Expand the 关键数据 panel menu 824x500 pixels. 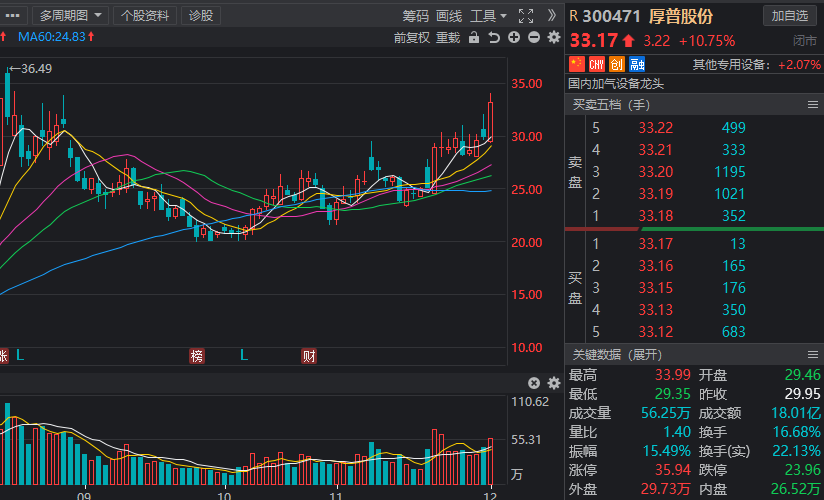[x=812, y=355]
